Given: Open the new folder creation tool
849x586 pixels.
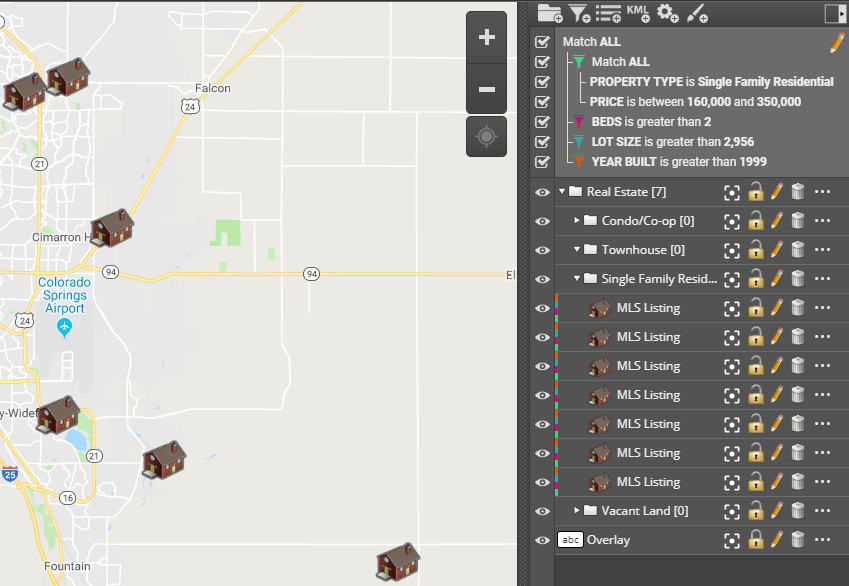Looking at the screenshot, I should pos(549,13).
